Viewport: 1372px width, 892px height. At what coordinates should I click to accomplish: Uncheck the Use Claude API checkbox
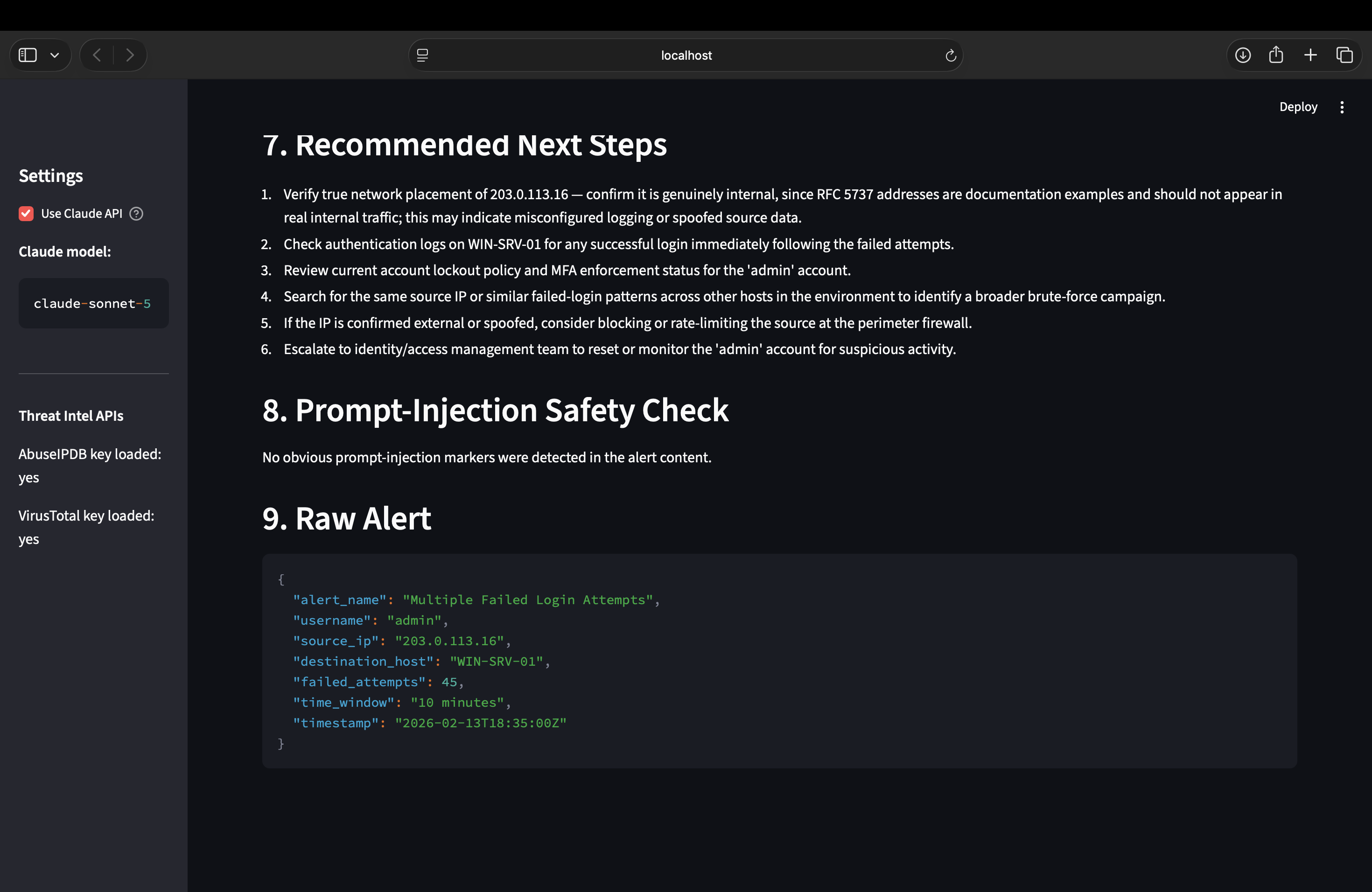pos(26,214)
